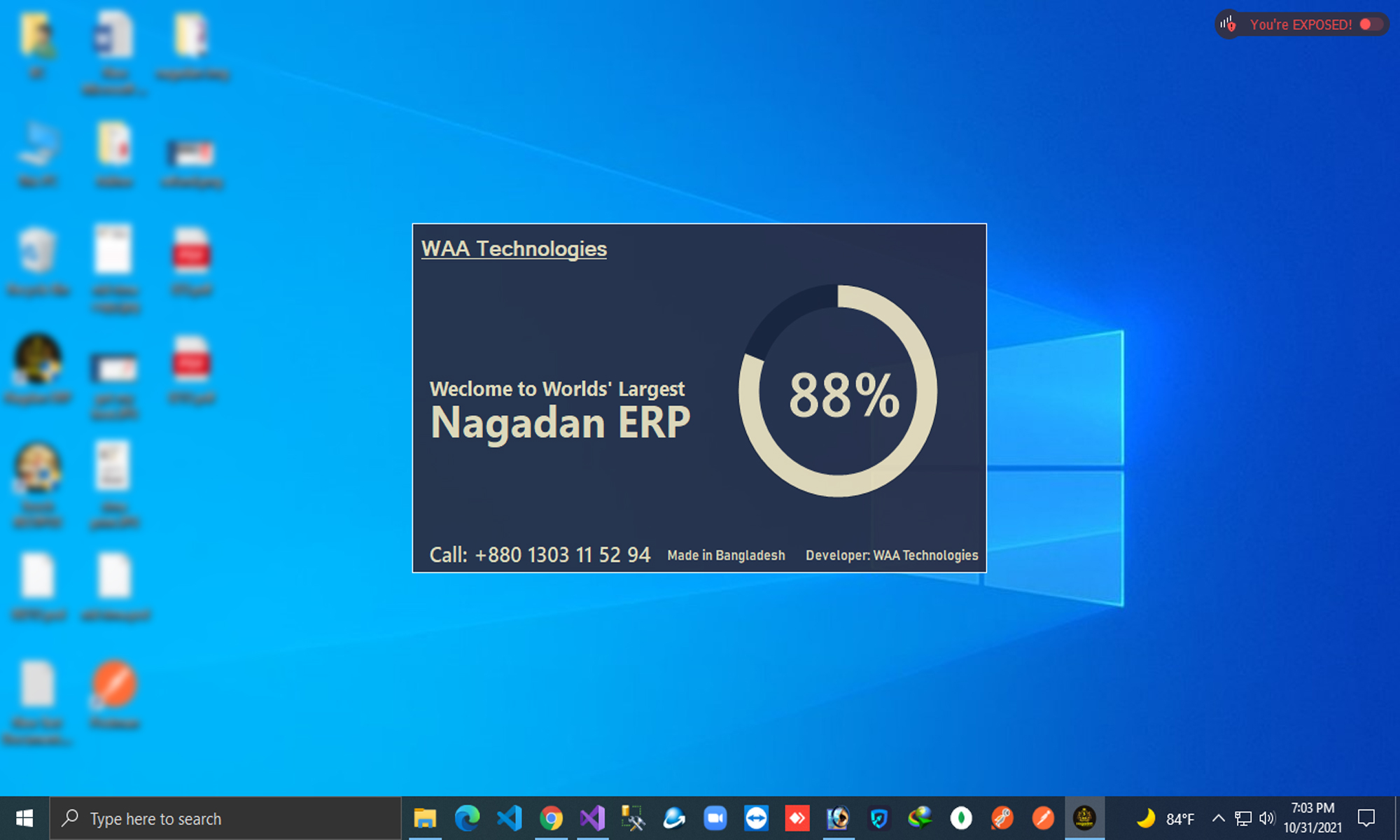Open Action Center from the taskbar corner
The image size is (1400, 840).
point(1366,818)
